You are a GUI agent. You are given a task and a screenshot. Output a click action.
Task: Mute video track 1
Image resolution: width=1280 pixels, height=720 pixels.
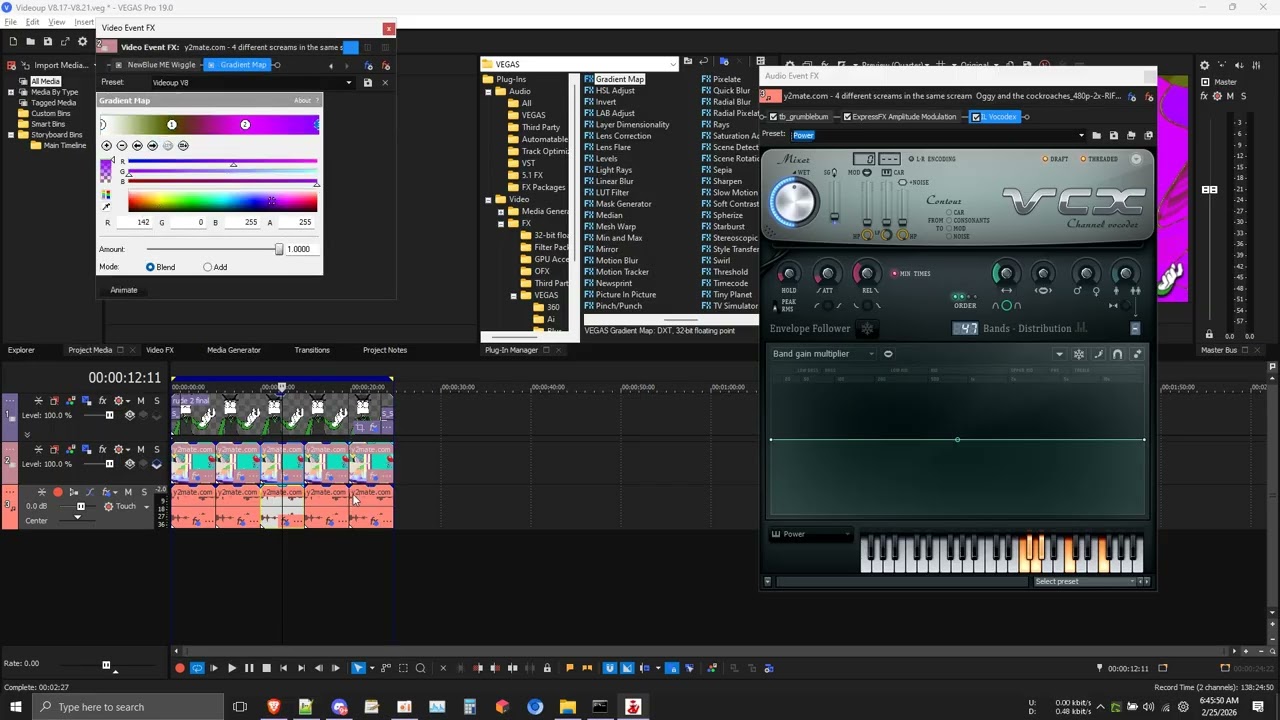(140, 401)
